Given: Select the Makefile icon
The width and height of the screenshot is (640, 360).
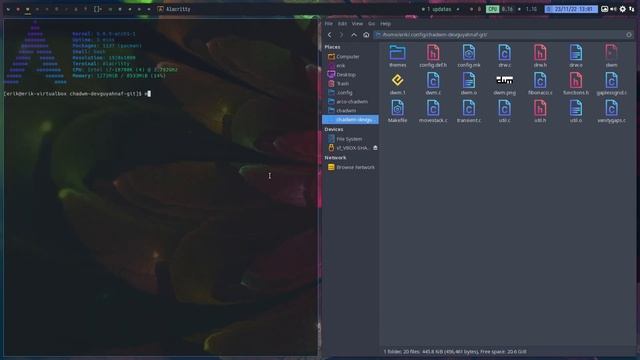Looking at the screenshot, I should click(x=397, y=111).
